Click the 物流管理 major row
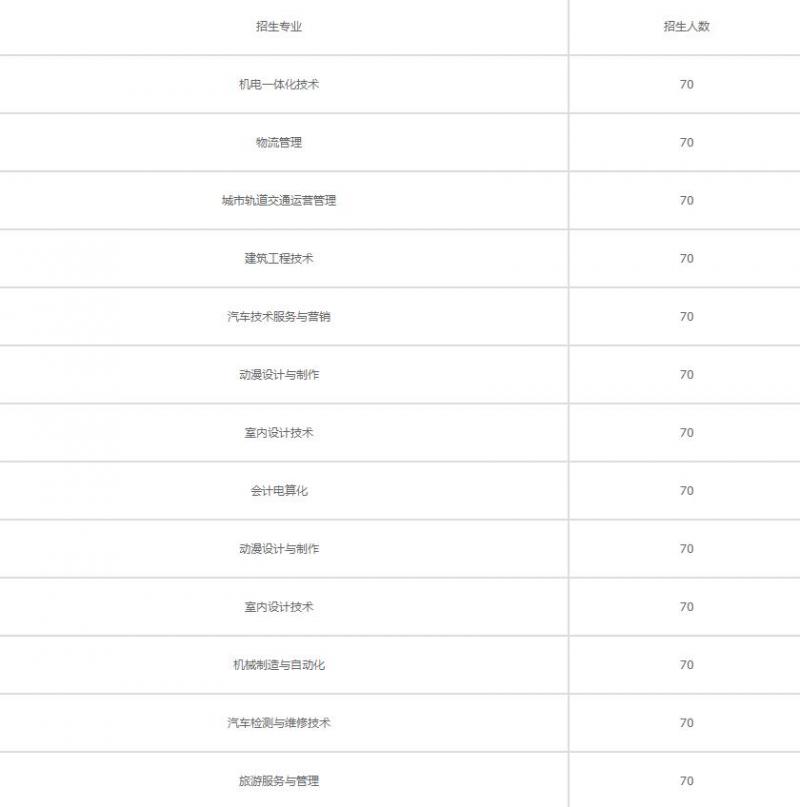This screenshot has height=807, width=800. tap(279, 143)
